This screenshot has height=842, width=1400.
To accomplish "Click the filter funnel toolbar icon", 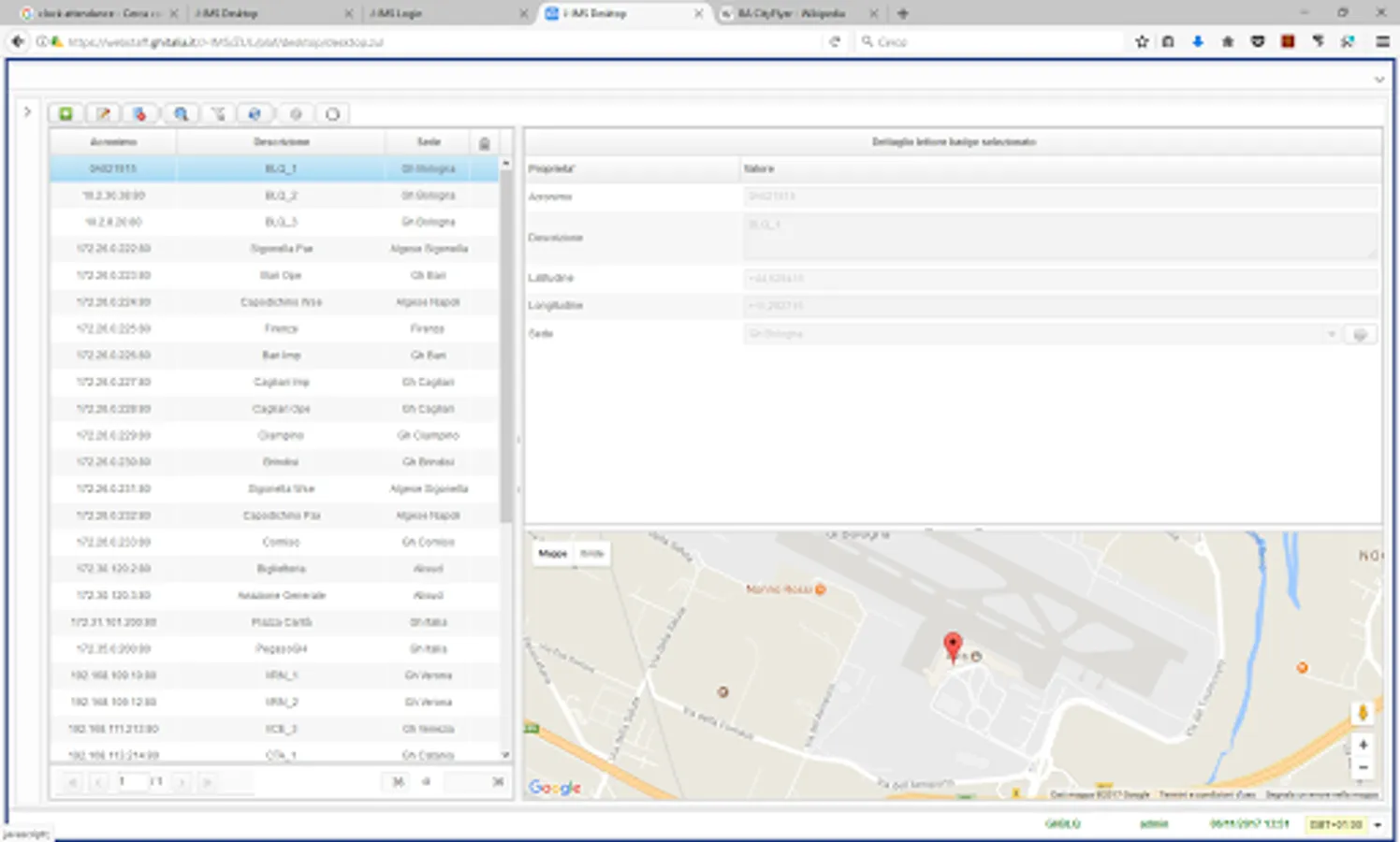I will click(218, 114).
